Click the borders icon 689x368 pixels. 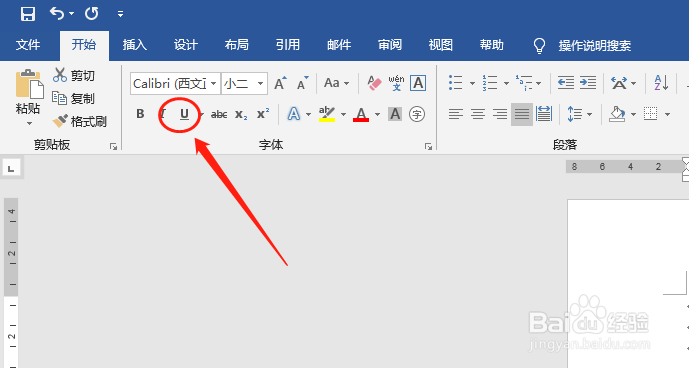[651, 114]
